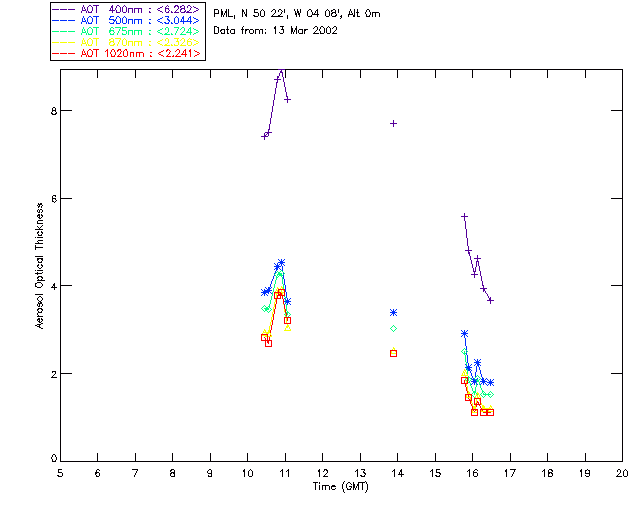Click the 'Time (GMT)' axis label
This screenshot has height=512, width=640.
[341, 487]
